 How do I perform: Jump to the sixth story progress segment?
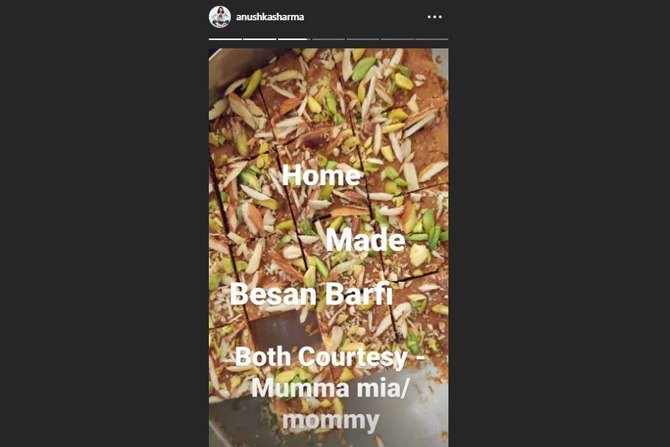click(x=397, y=39)
